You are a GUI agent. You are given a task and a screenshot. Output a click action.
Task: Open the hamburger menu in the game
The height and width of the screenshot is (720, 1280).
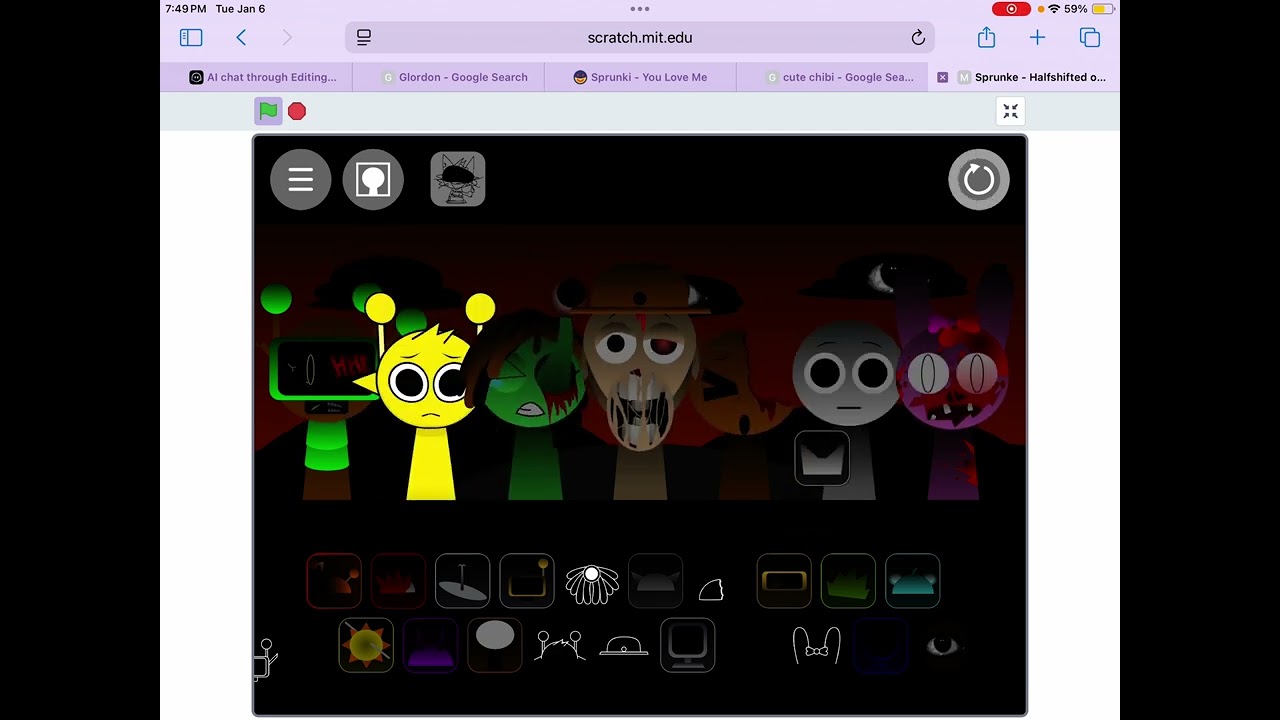[301, 180]
